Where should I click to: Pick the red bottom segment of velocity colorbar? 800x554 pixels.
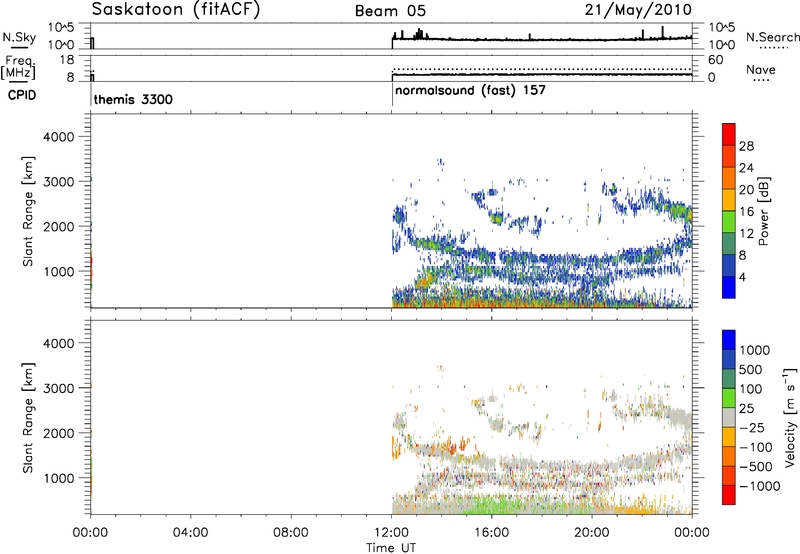729,495
